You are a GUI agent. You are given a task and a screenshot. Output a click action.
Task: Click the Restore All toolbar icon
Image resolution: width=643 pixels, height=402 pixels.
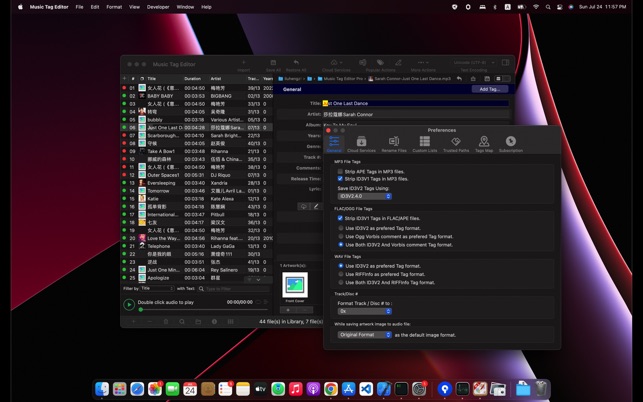click(x=296, y=63)
